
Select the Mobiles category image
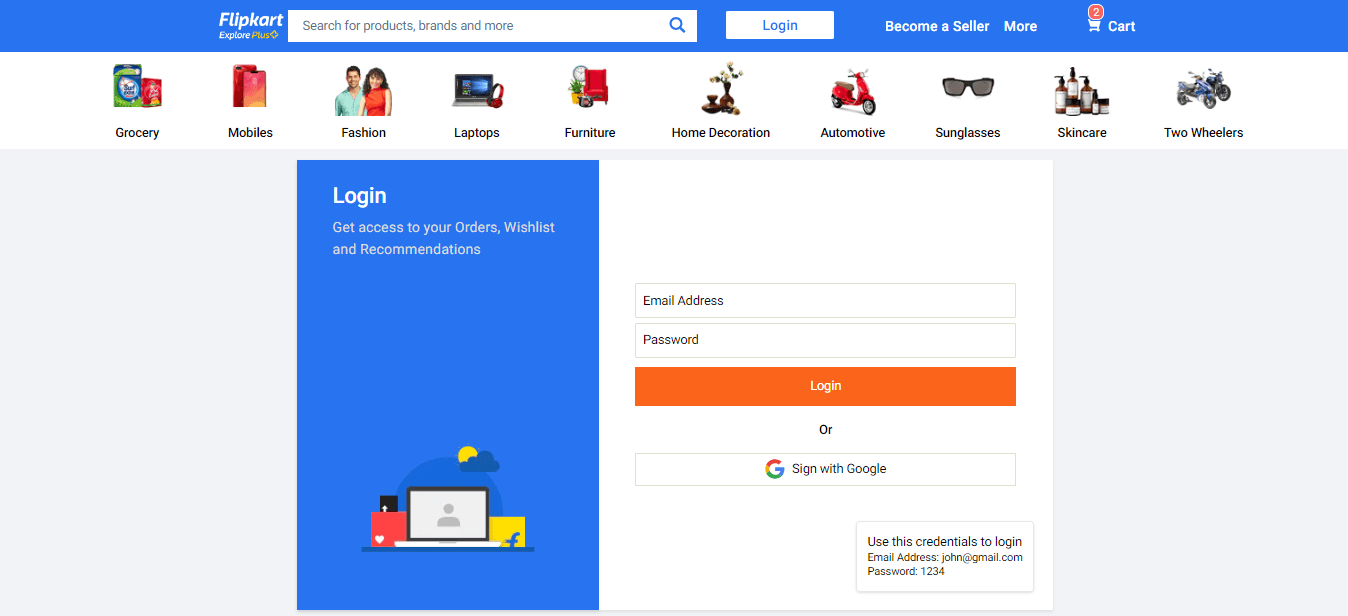point(250,87)
